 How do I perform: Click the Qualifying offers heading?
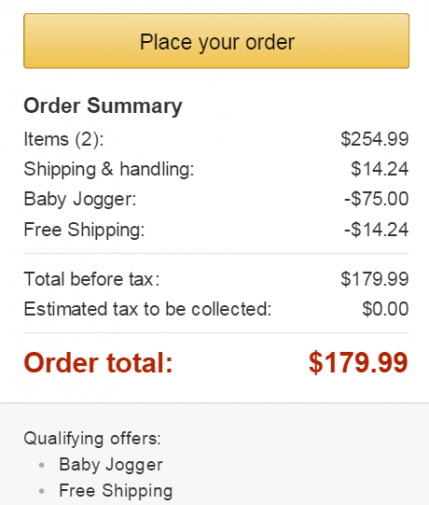point(92,439)
